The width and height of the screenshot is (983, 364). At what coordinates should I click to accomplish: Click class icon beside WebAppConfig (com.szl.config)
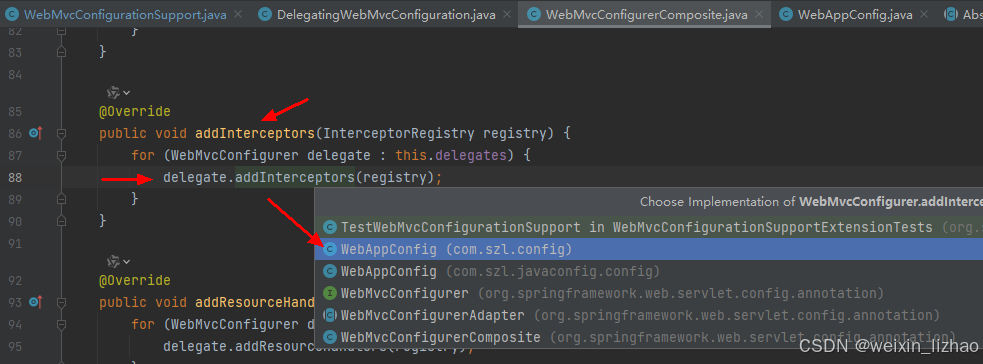pyautogui.click(x=330, y=249)
